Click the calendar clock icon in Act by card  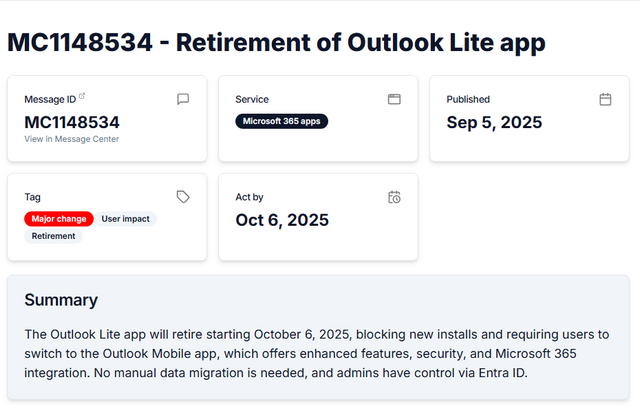[x=394, y=197]
